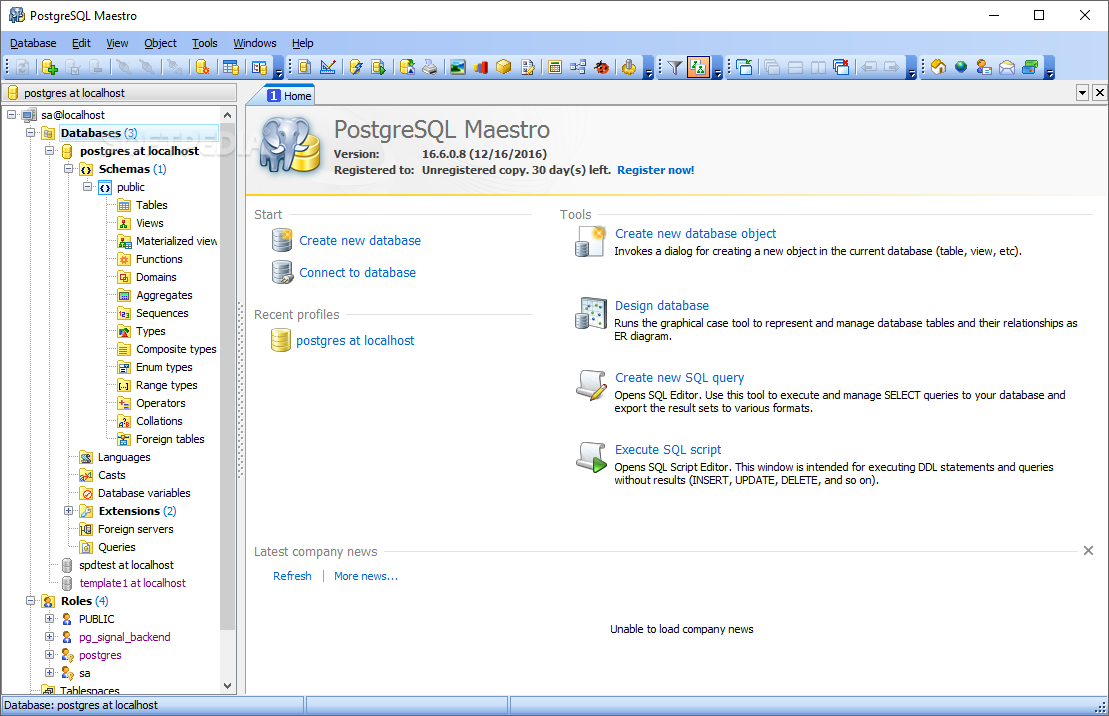Click the funnel filter toolbar icon

click(x=675, y=67)
